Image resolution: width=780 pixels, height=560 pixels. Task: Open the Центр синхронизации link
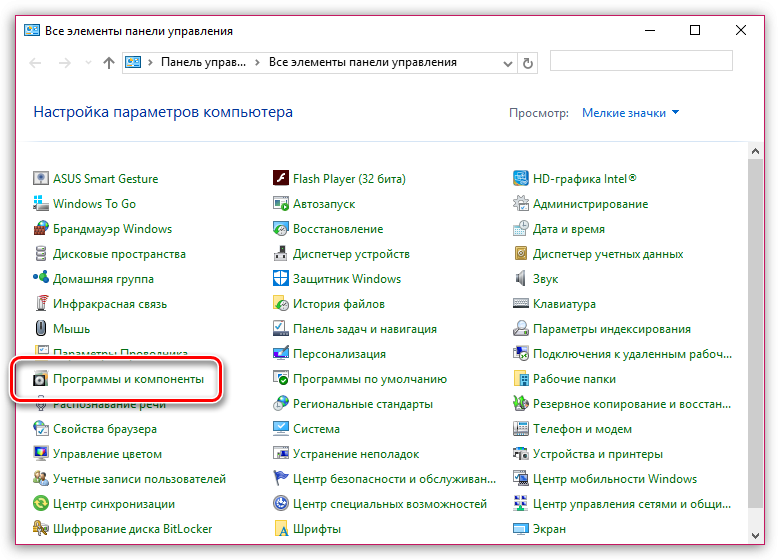pos(114,504)
